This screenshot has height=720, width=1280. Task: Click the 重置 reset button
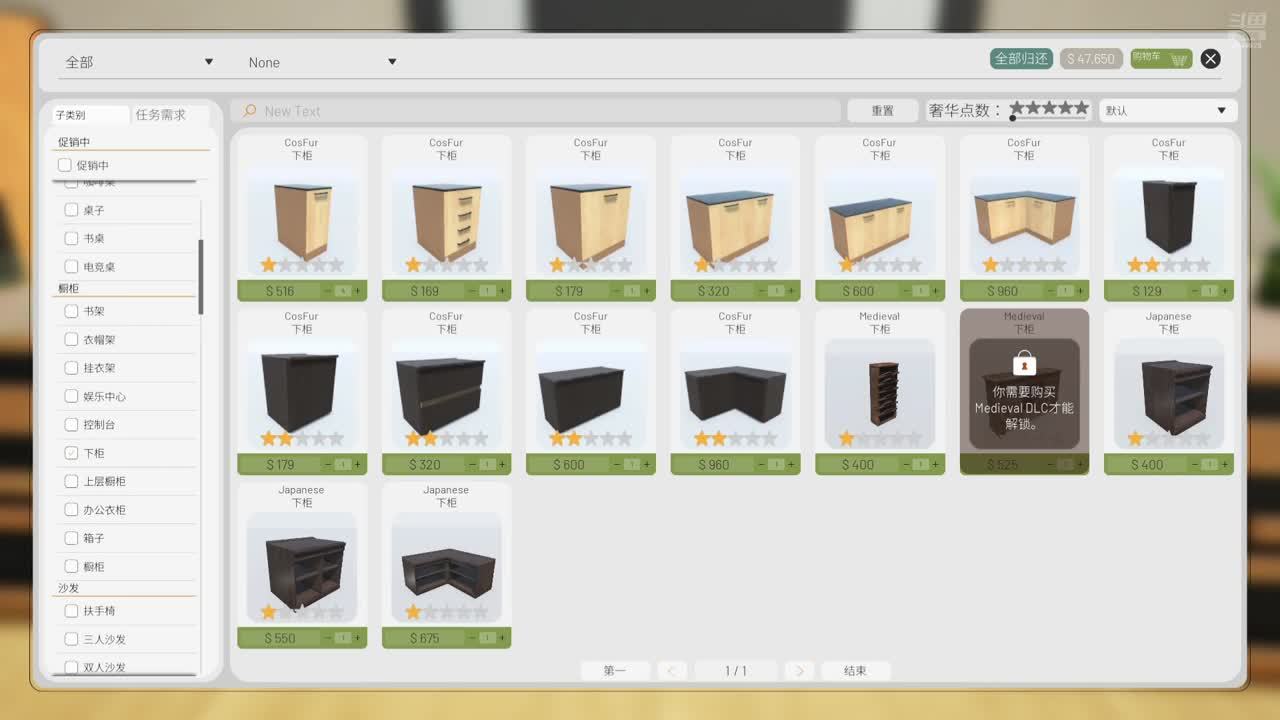click(882, 111)
